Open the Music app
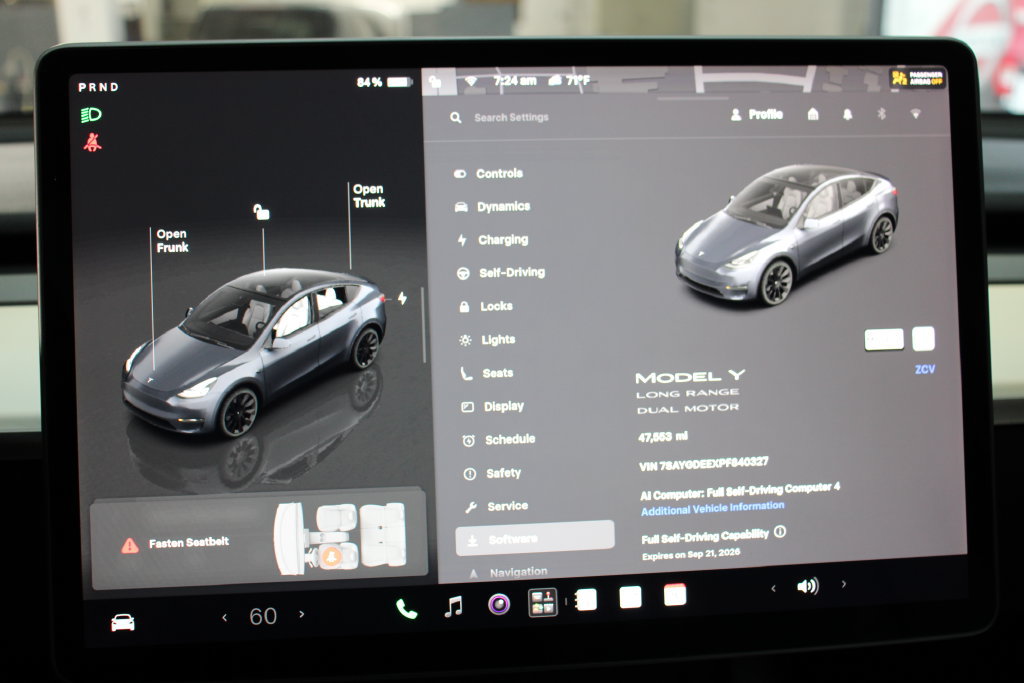This screenshot has width=1024, height=683. [453, 607]
